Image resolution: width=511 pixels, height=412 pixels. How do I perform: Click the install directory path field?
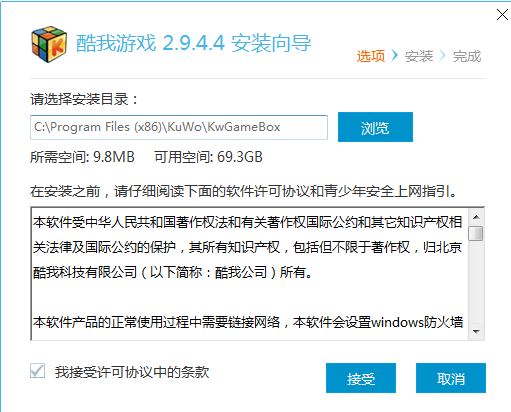pos(179,127)
